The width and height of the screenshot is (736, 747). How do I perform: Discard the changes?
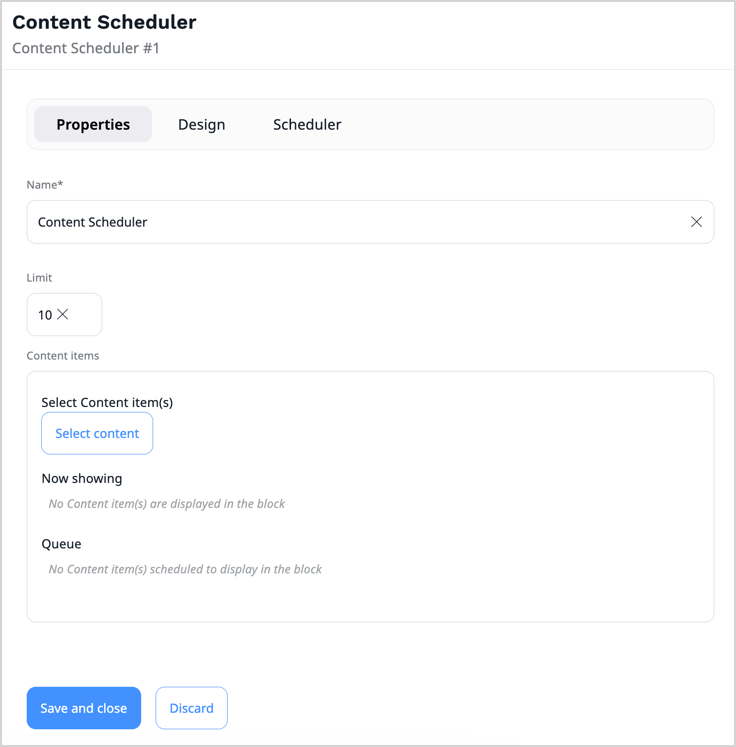click(x=191, y=708)
